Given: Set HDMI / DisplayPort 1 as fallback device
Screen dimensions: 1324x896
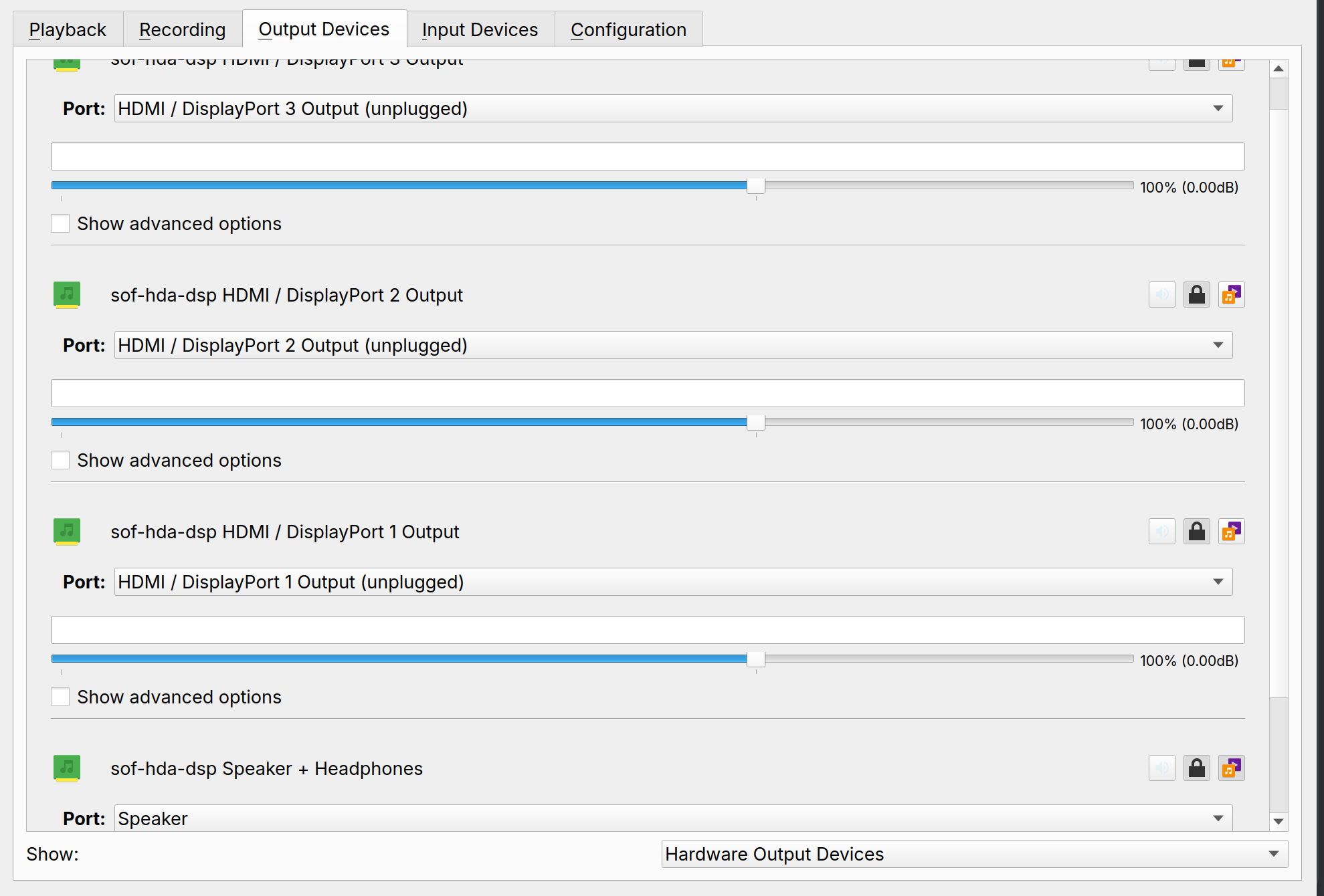Looking at the screenshot, I should point(1232,532).
